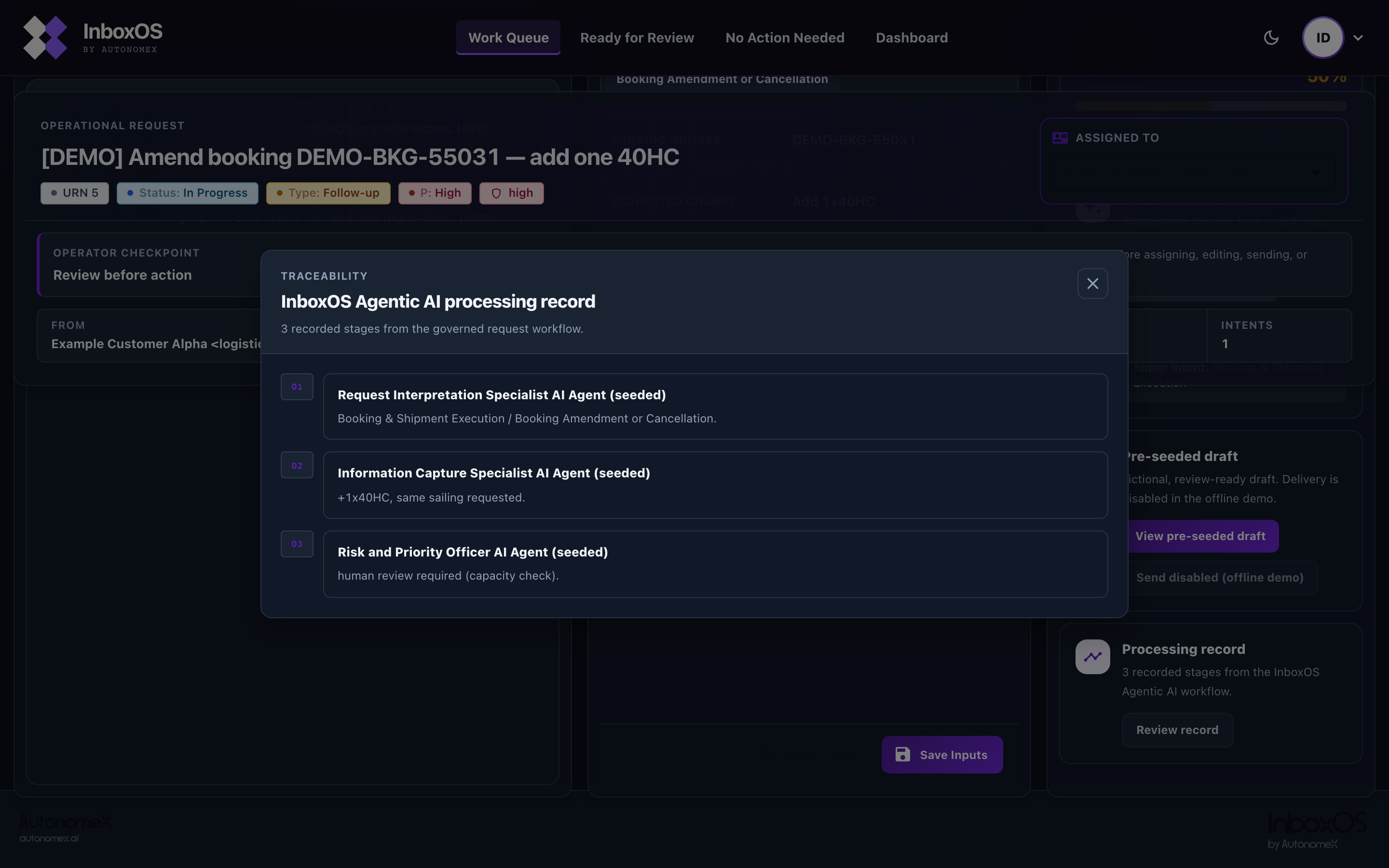Screen dimensions: 1389x868
Task: Click the Assigned To card icon
Action: (1060, 138)
